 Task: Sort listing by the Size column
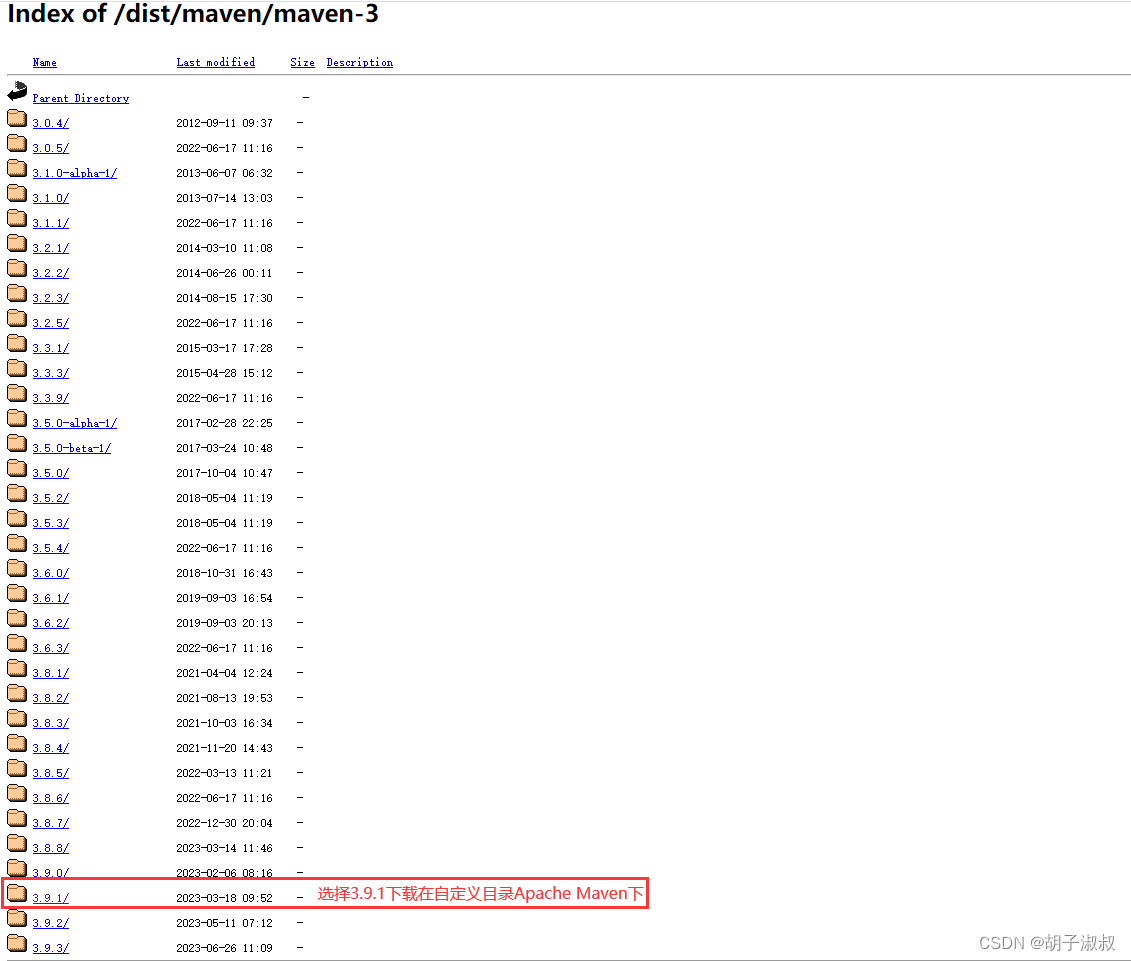coord(302,62)
